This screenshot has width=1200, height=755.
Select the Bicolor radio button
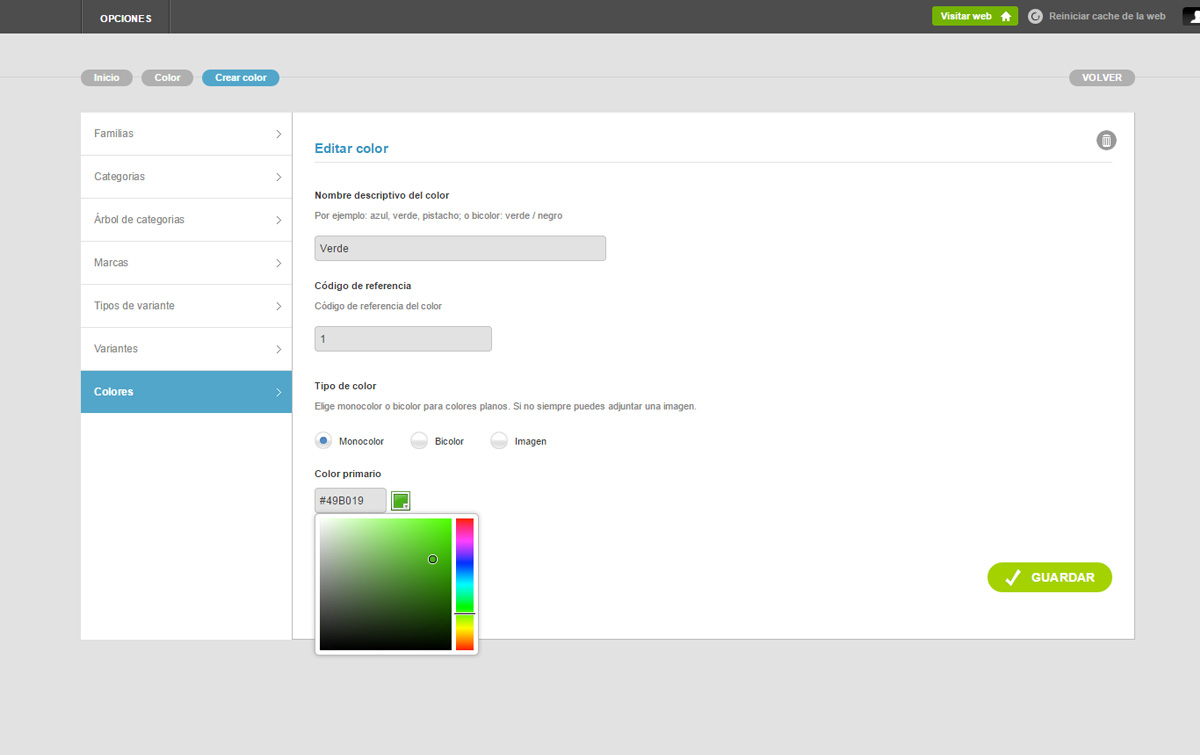click(419, 440)
